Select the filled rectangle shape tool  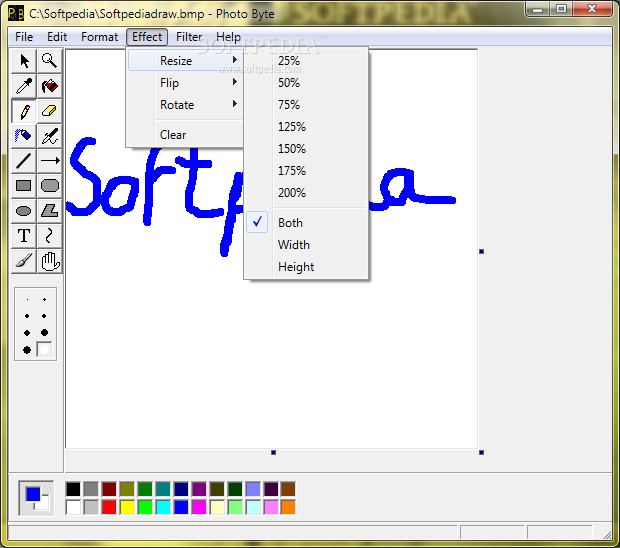click(24, 186)
